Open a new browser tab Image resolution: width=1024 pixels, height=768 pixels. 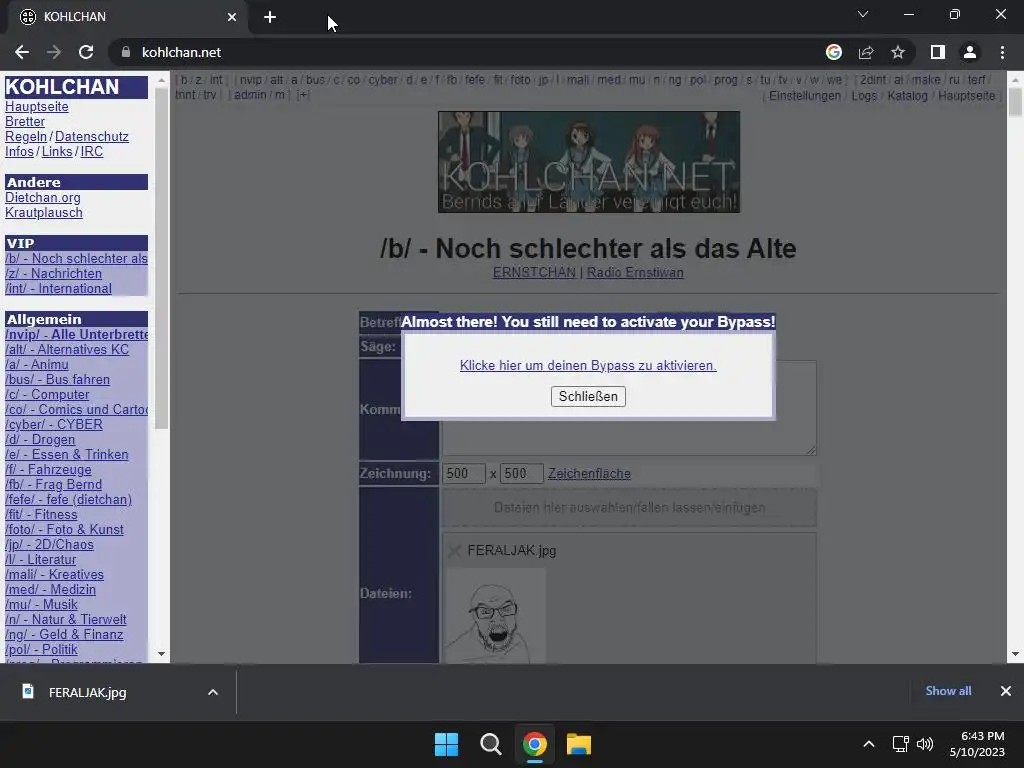click(270, 17)
